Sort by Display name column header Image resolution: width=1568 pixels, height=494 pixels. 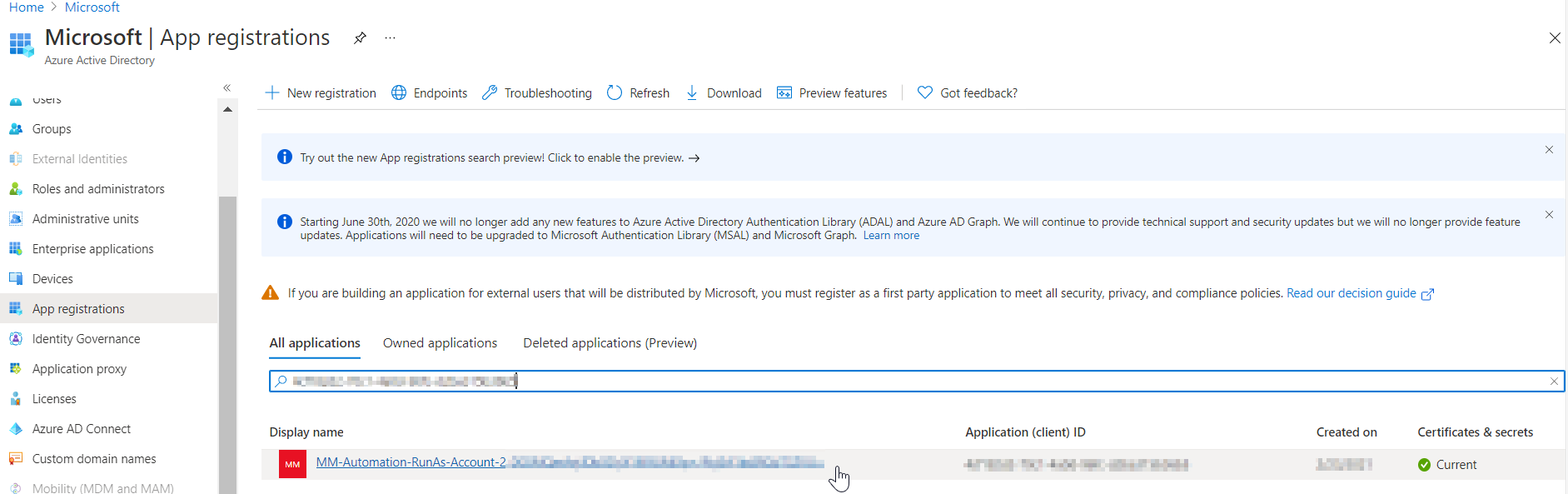[x=306, y=432]
